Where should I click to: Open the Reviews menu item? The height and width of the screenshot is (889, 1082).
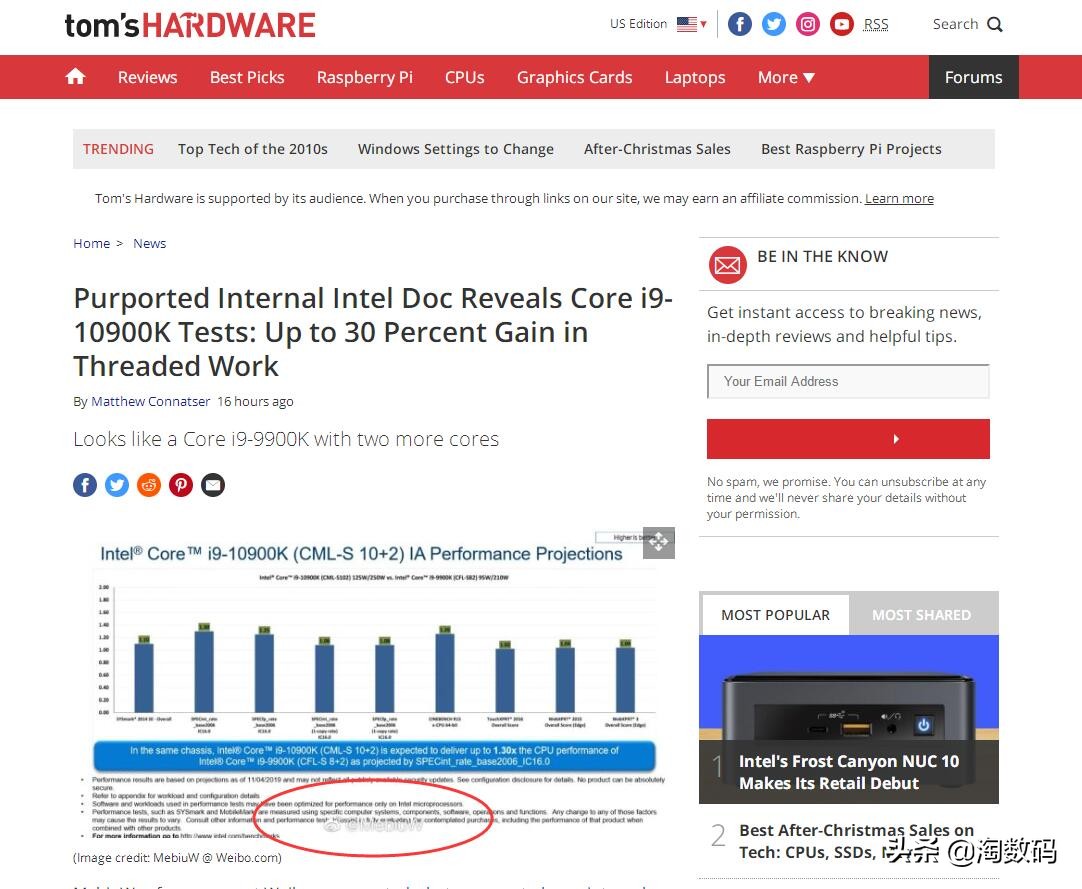click(x=148, y=77)
